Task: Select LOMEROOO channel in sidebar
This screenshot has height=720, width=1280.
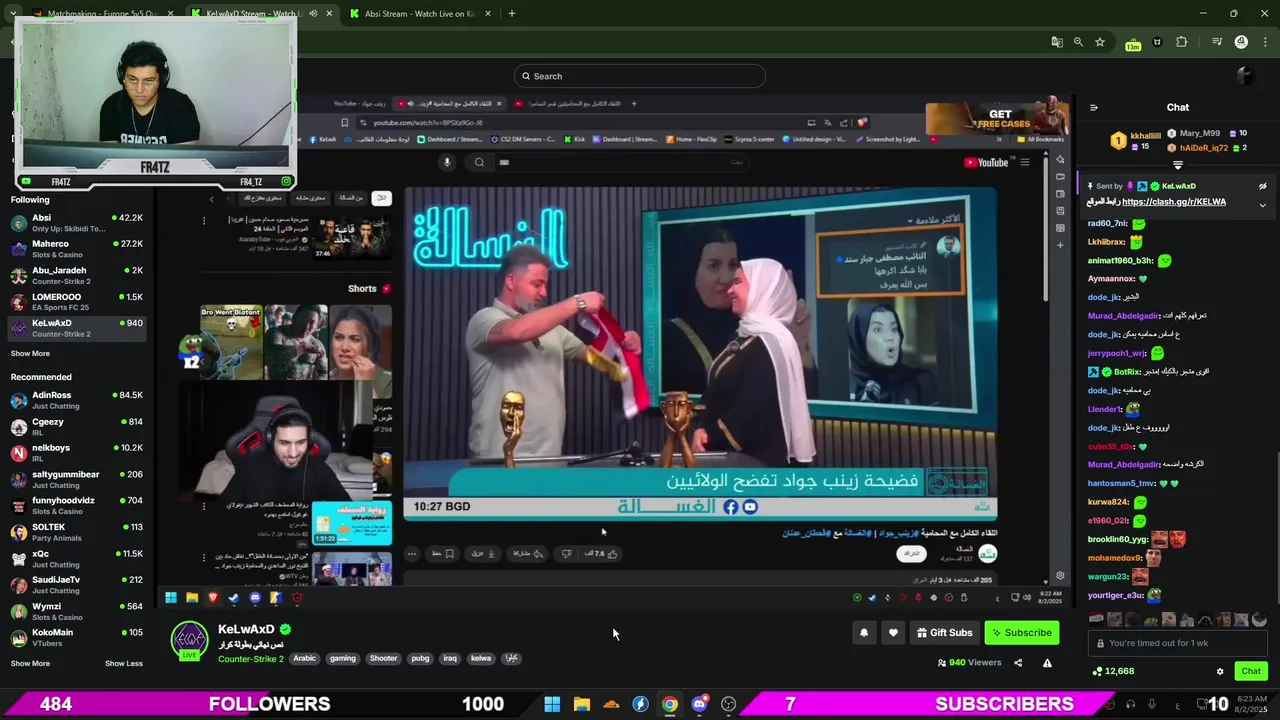Action: tap(77, 302)
